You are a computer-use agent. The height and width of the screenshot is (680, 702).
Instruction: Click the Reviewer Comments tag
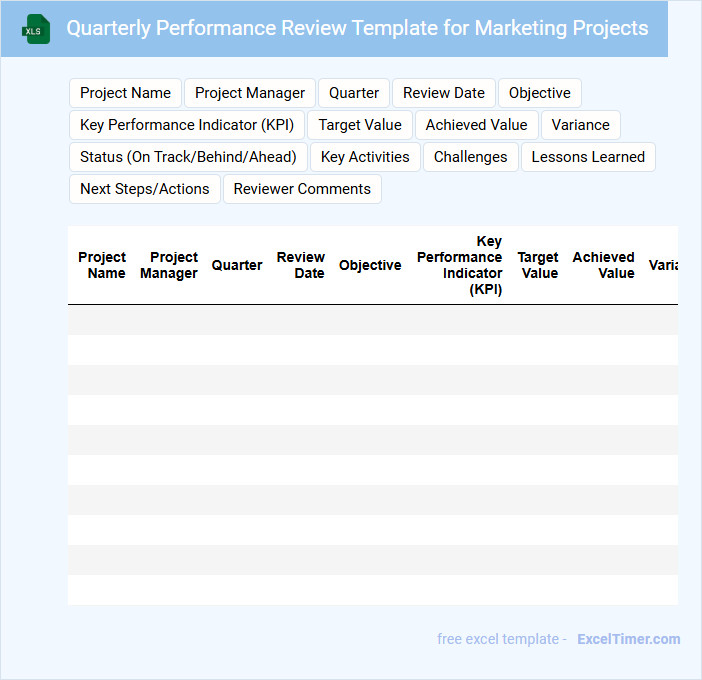[x=302, y=189]
